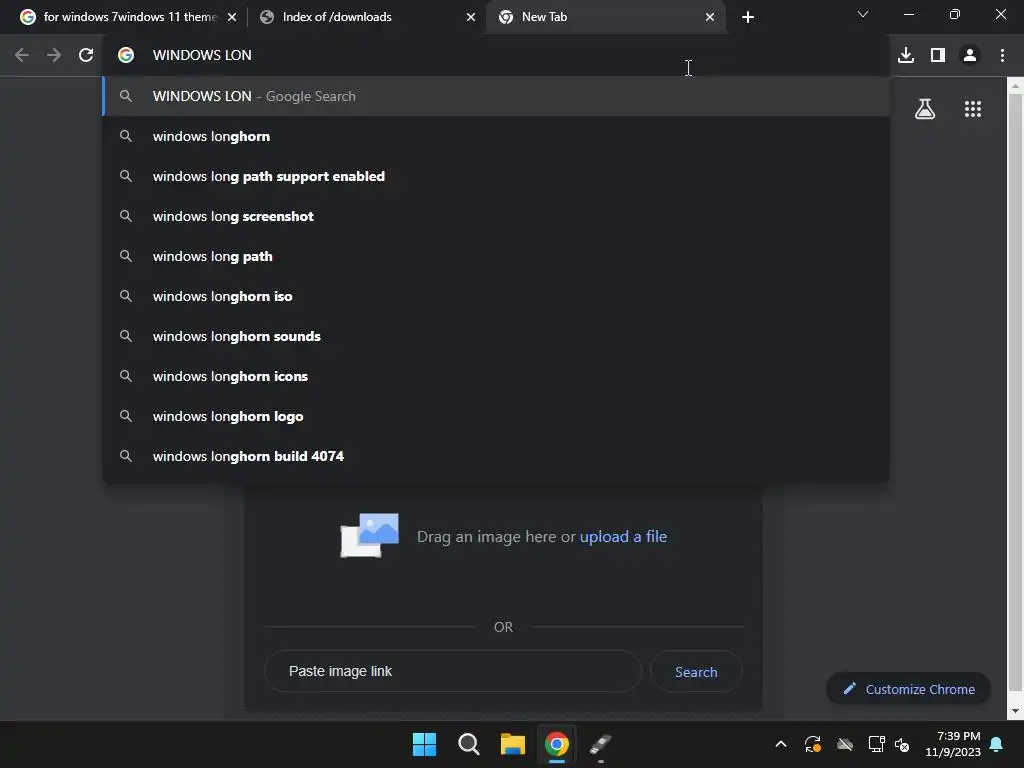Screen dimensions: 1024x768
Task: Click the address bar text 'WINDOWS LON'
Action: coord(202,55)
